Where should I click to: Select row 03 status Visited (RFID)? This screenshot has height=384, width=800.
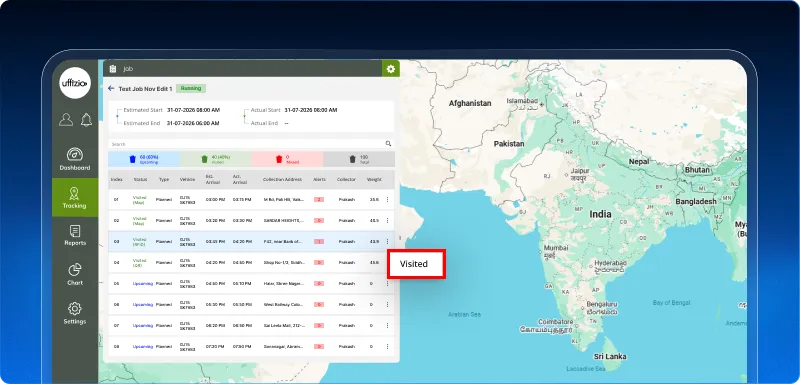click(139, 241)
